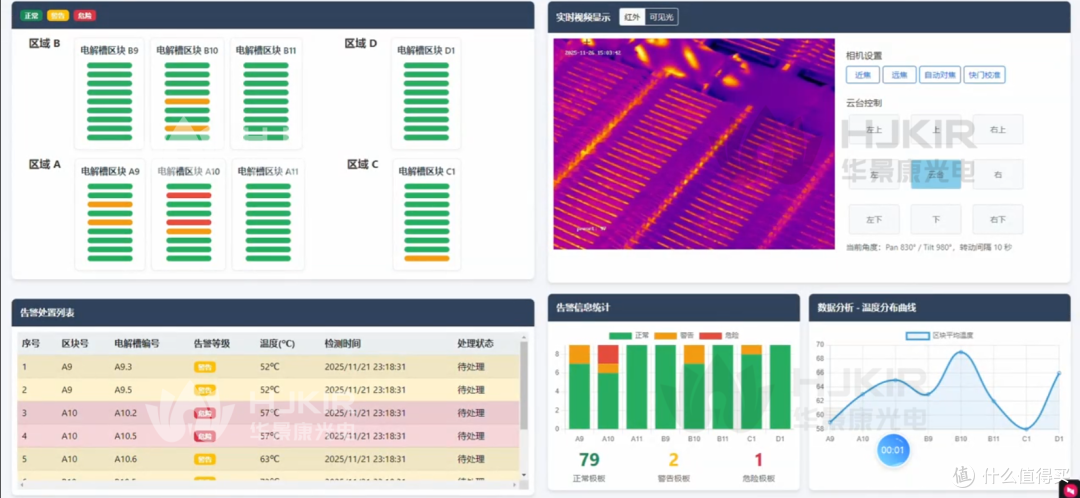Toggle 区块平均温度 series in line chart legend
Image resolution: width=1080 pixels, height=498 pixels.
(939, 335)
